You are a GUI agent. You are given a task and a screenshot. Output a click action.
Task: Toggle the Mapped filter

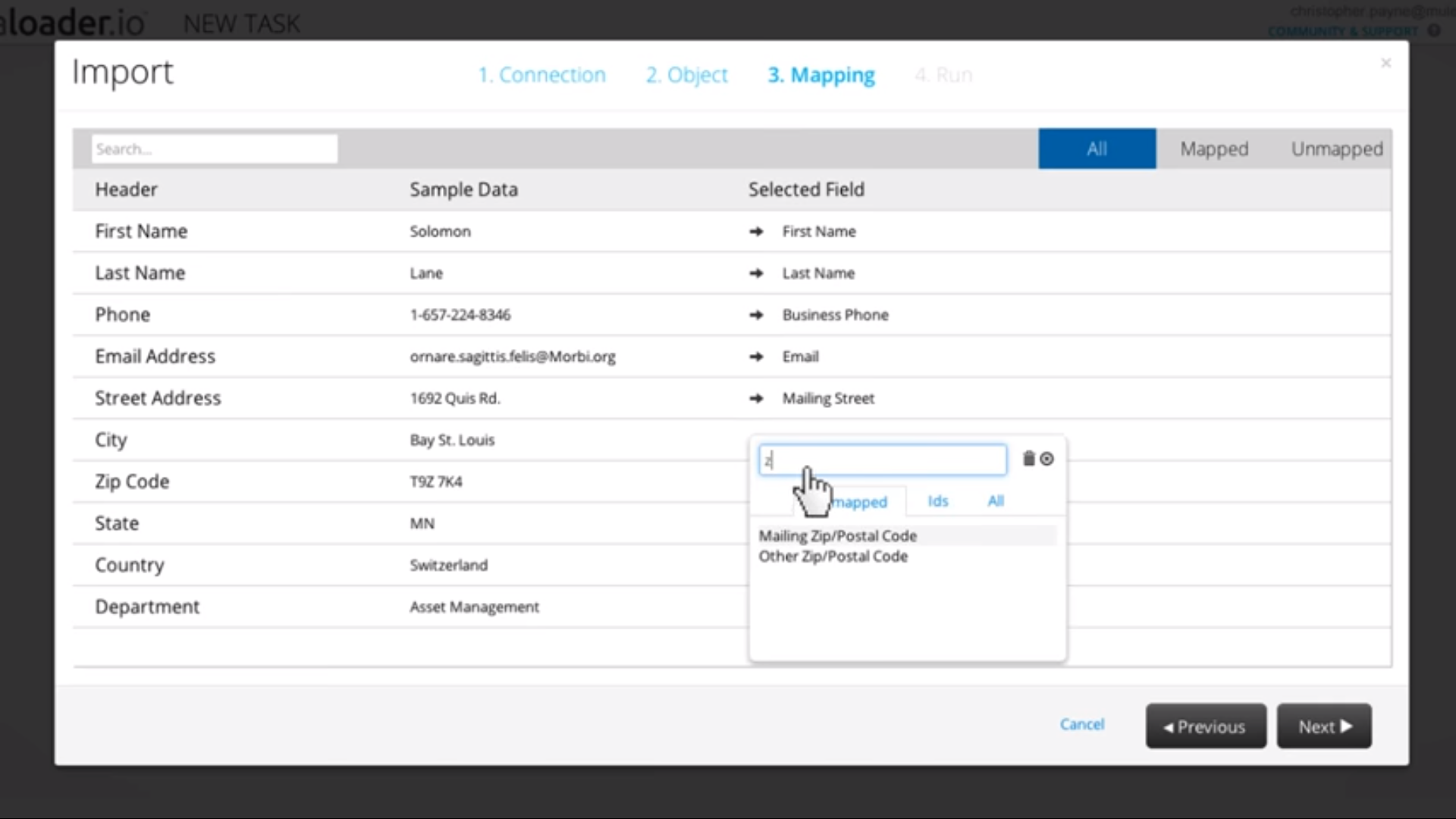[x=1213, y=149]
